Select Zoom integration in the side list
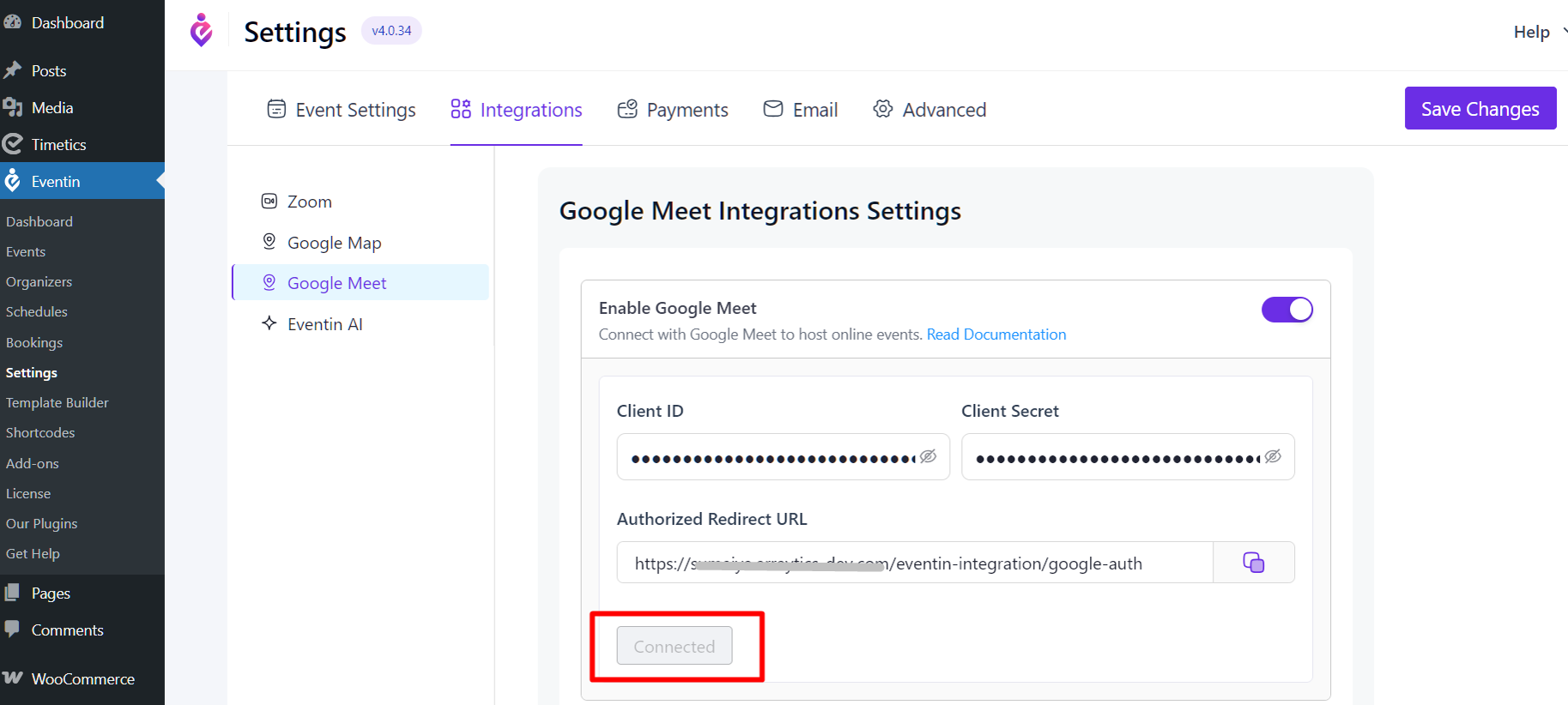1568x705 pixels. point(360,201)
